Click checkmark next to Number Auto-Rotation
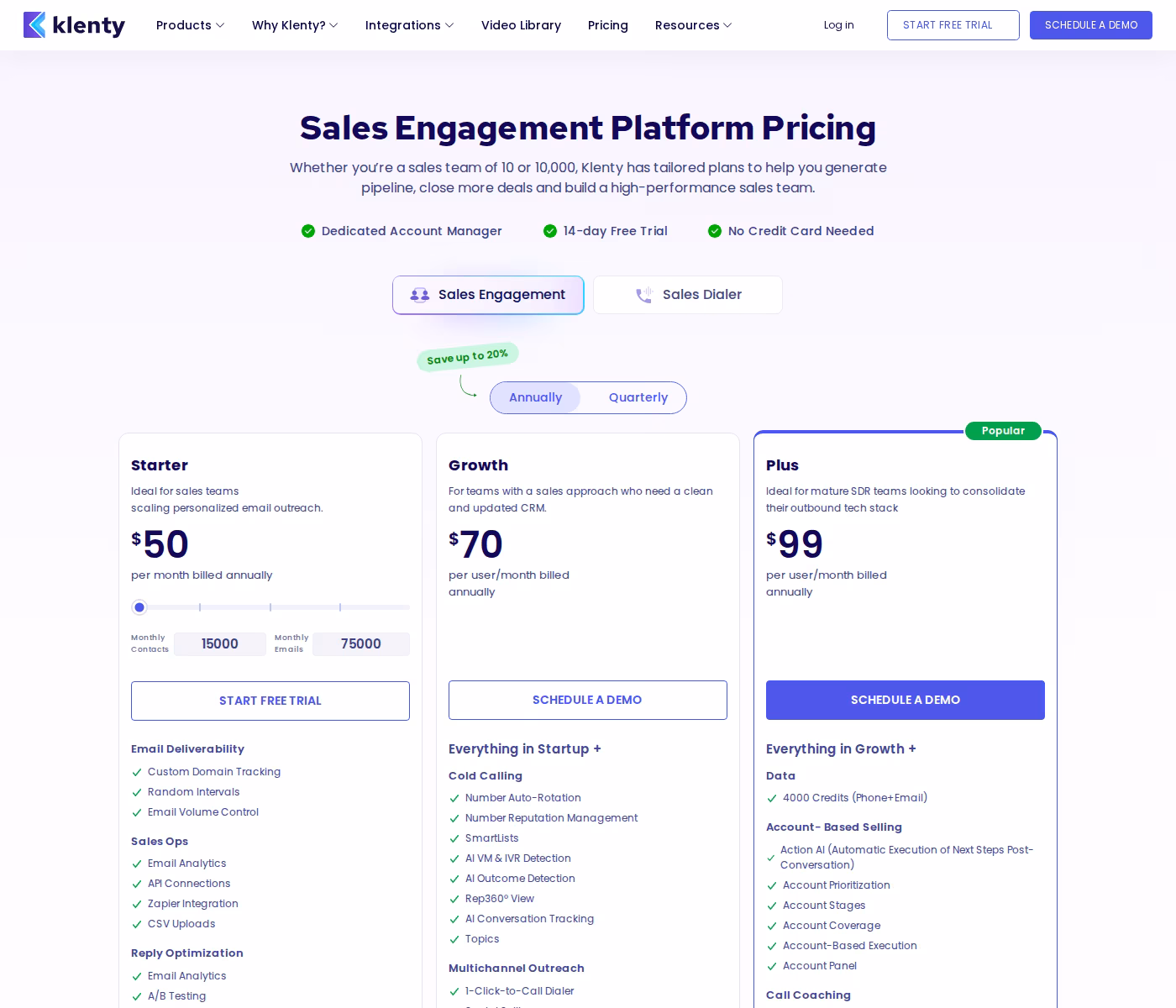Image resolution: width=1176 pixels, height=1008 pixels. (454, 798)
